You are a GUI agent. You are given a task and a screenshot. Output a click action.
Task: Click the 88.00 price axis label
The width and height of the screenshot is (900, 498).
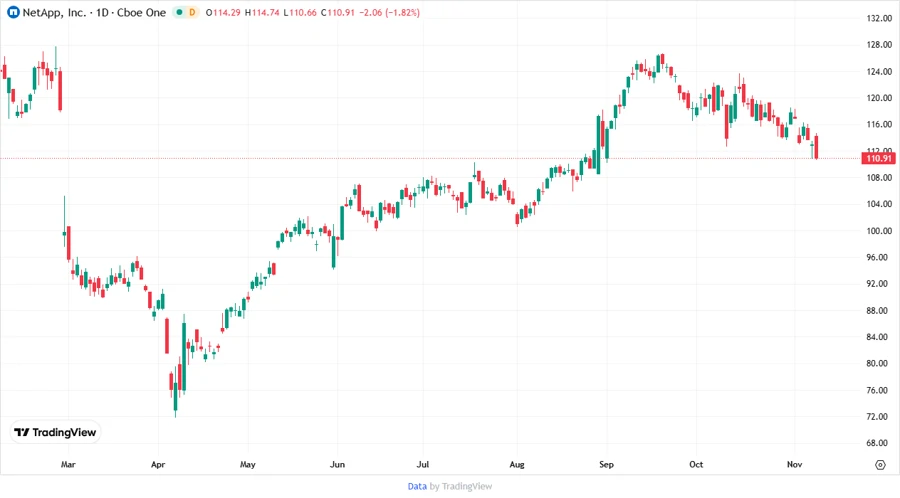[879, 310]
